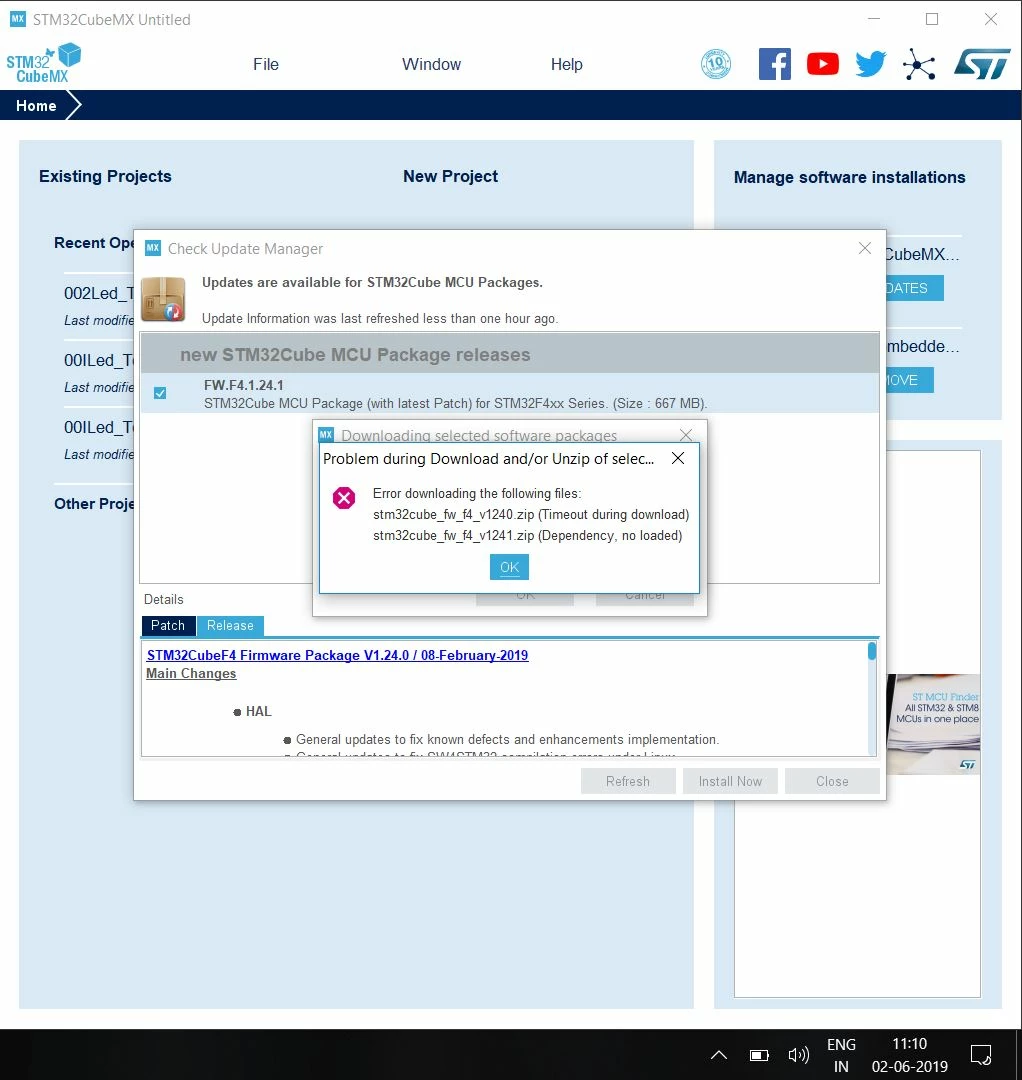Click the 'Other Proje' section label
This screenshot has width=1022, height=1080.
(94, 503)
